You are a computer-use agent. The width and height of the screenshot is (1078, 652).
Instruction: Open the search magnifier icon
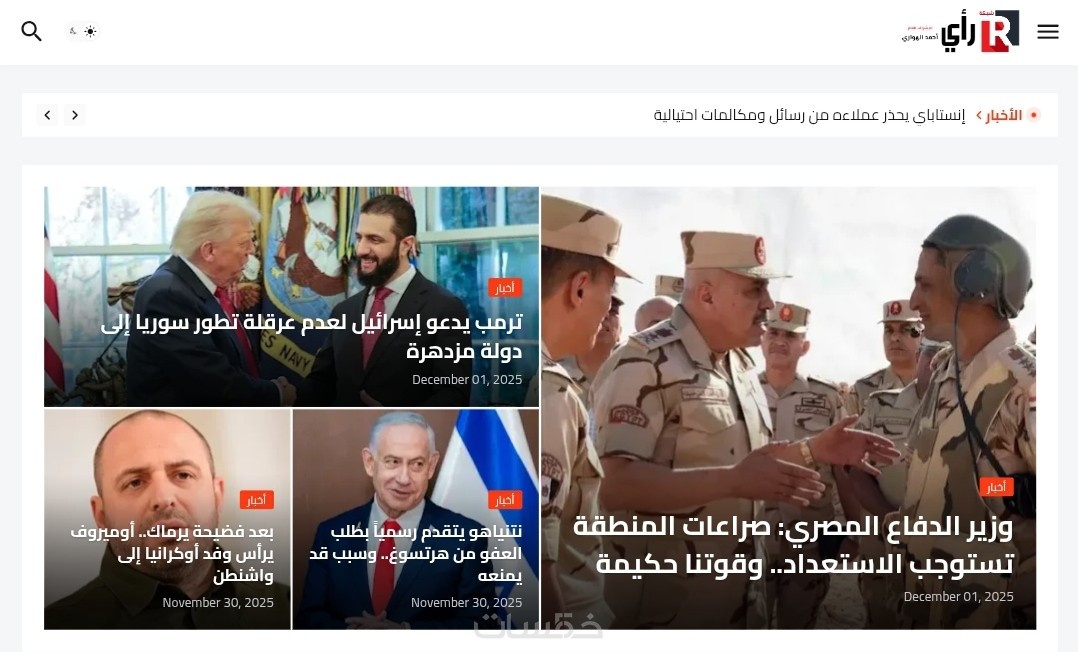(x=32, y=31)
